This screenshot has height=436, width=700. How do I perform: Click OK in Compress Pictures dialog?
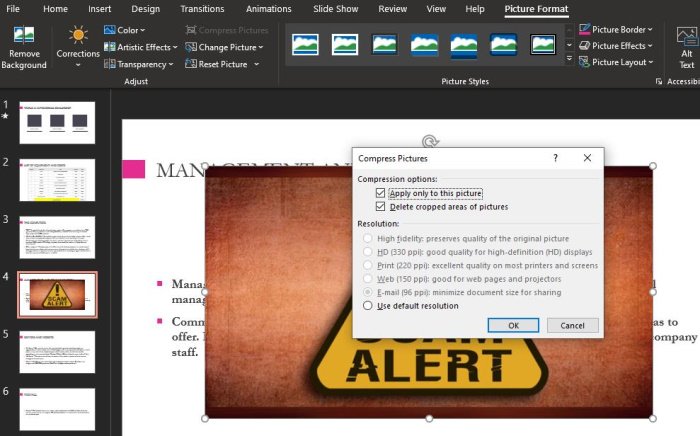[513, 325]
